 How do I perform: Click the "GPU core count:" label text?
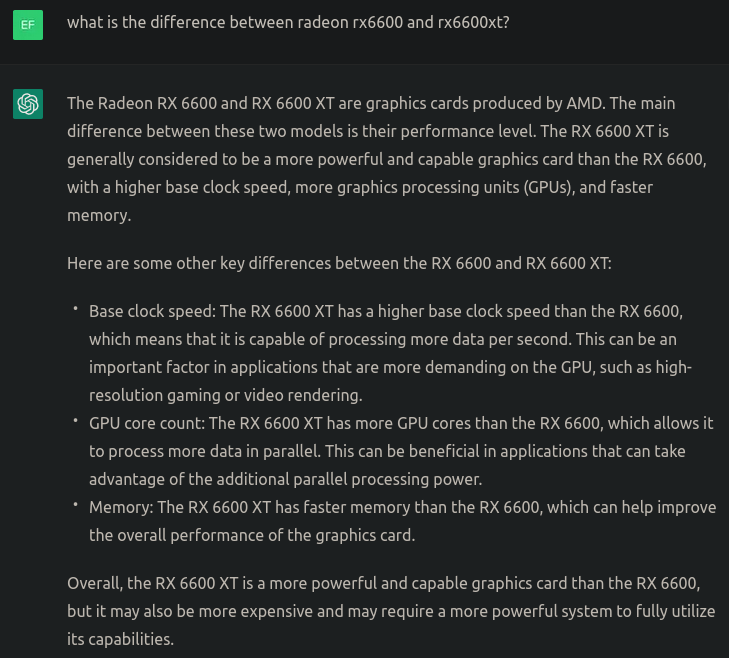[x=148, y=423]
